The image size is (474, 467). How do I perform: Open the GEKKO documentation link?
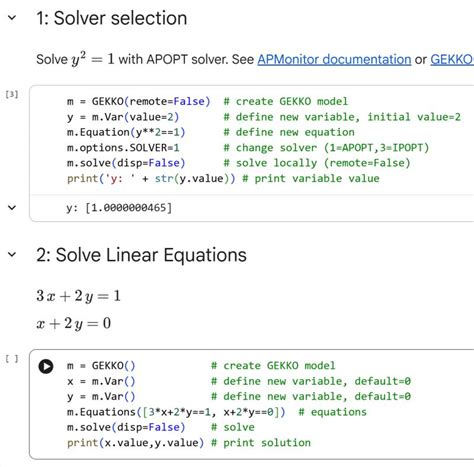(452, 59)
